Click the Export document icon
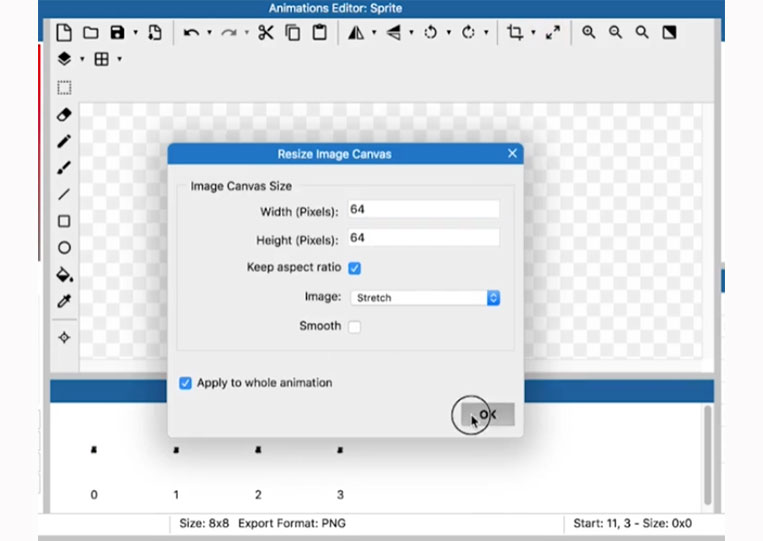The width and height of the screenshot is (763, 541). (155, 33)
